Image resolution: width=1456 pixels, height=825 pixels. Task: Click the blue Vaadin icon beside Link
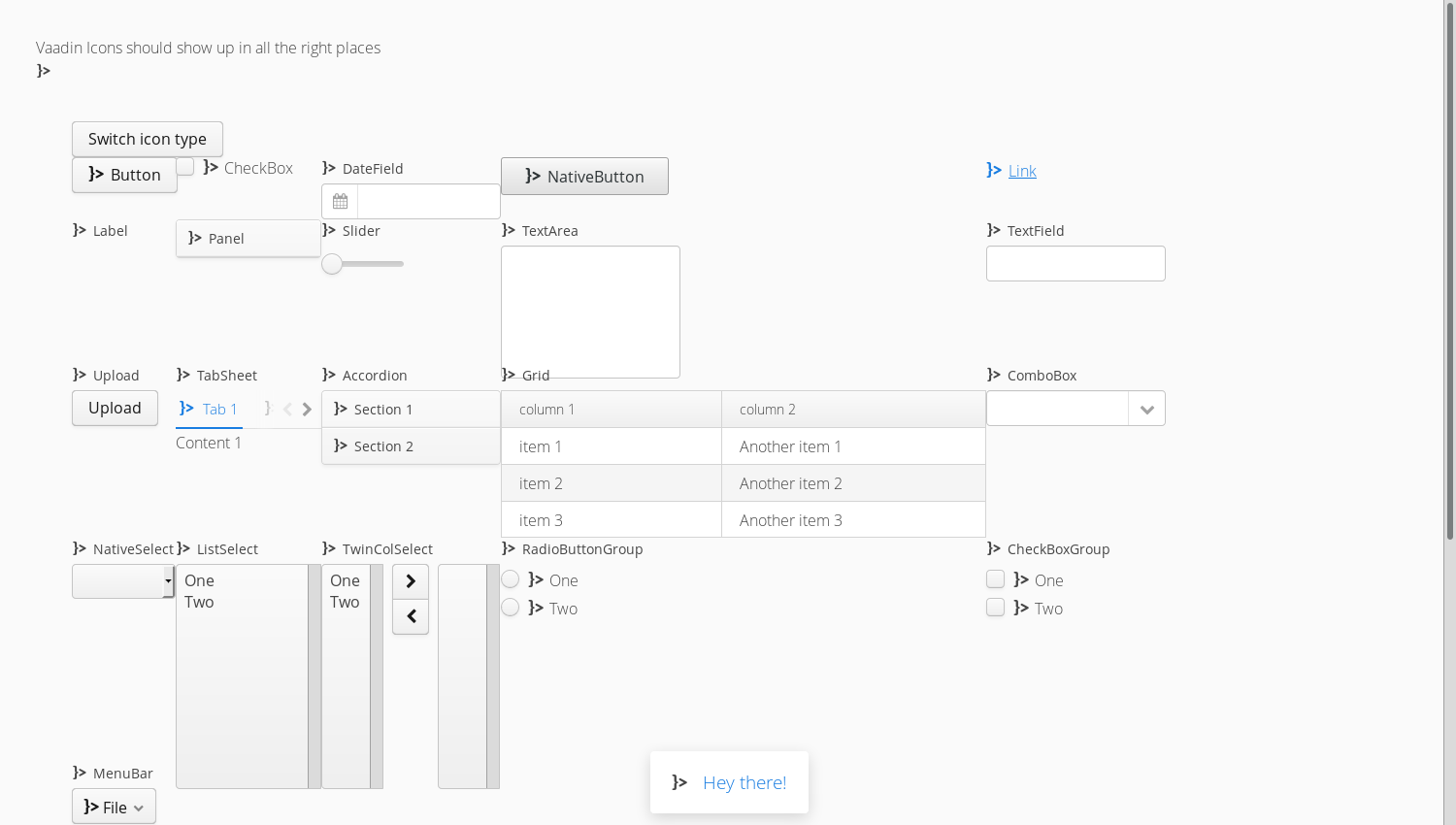pos(994,170)
